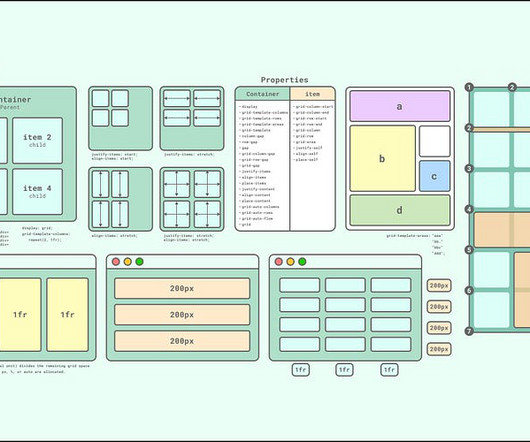Click the red dot in the grid cells window
Viewport: 530px width, 442px height.
pyautogui.click(x=279, y=262)
